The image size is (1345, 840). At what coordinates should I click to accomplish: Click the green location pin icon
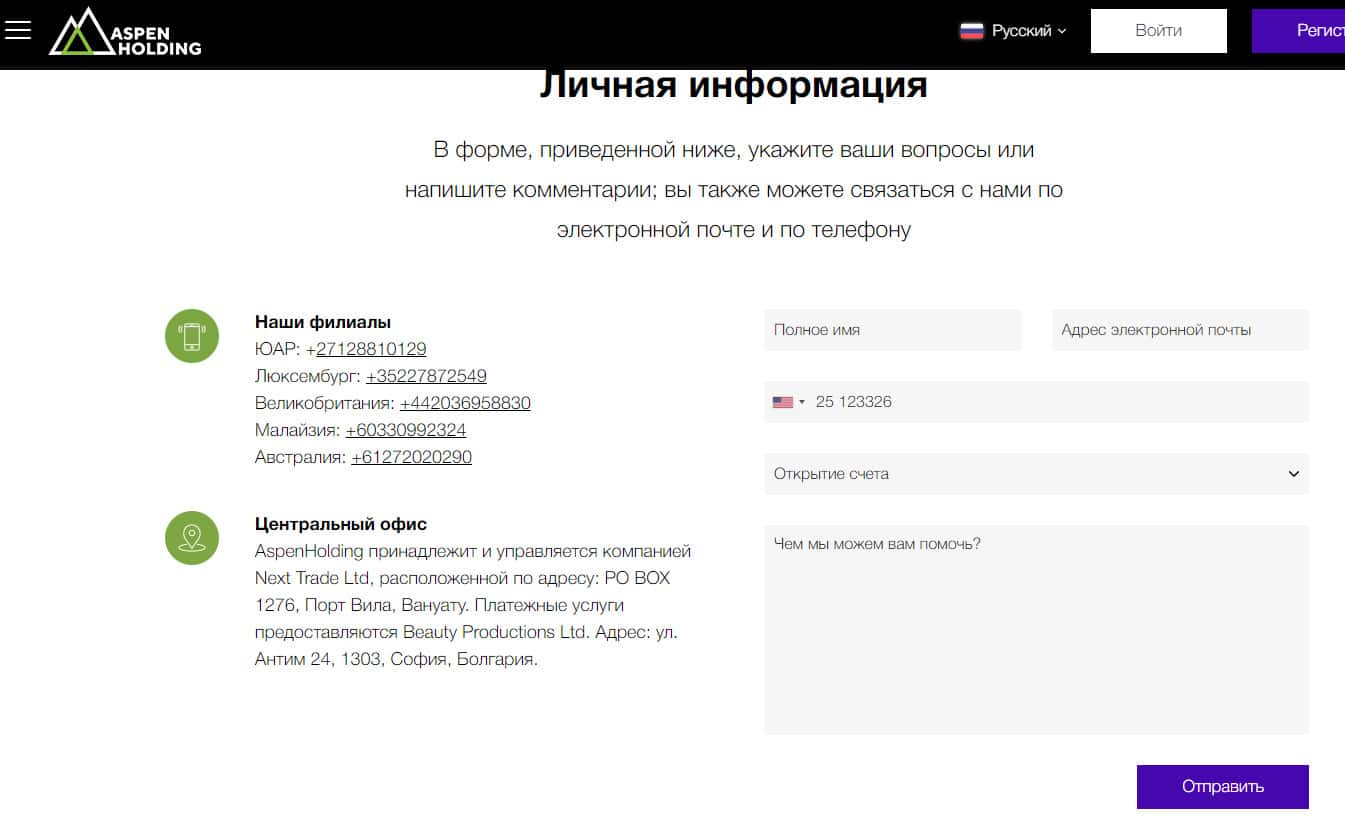tap(191, 538)
